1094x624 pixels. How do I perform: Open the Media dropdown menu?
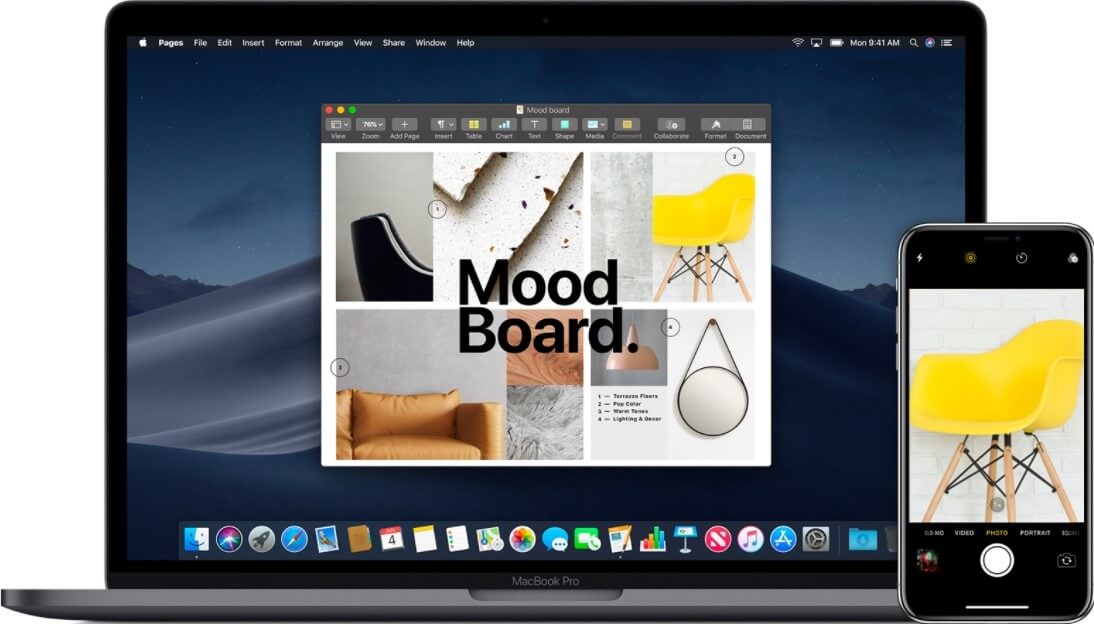point(595,125)
